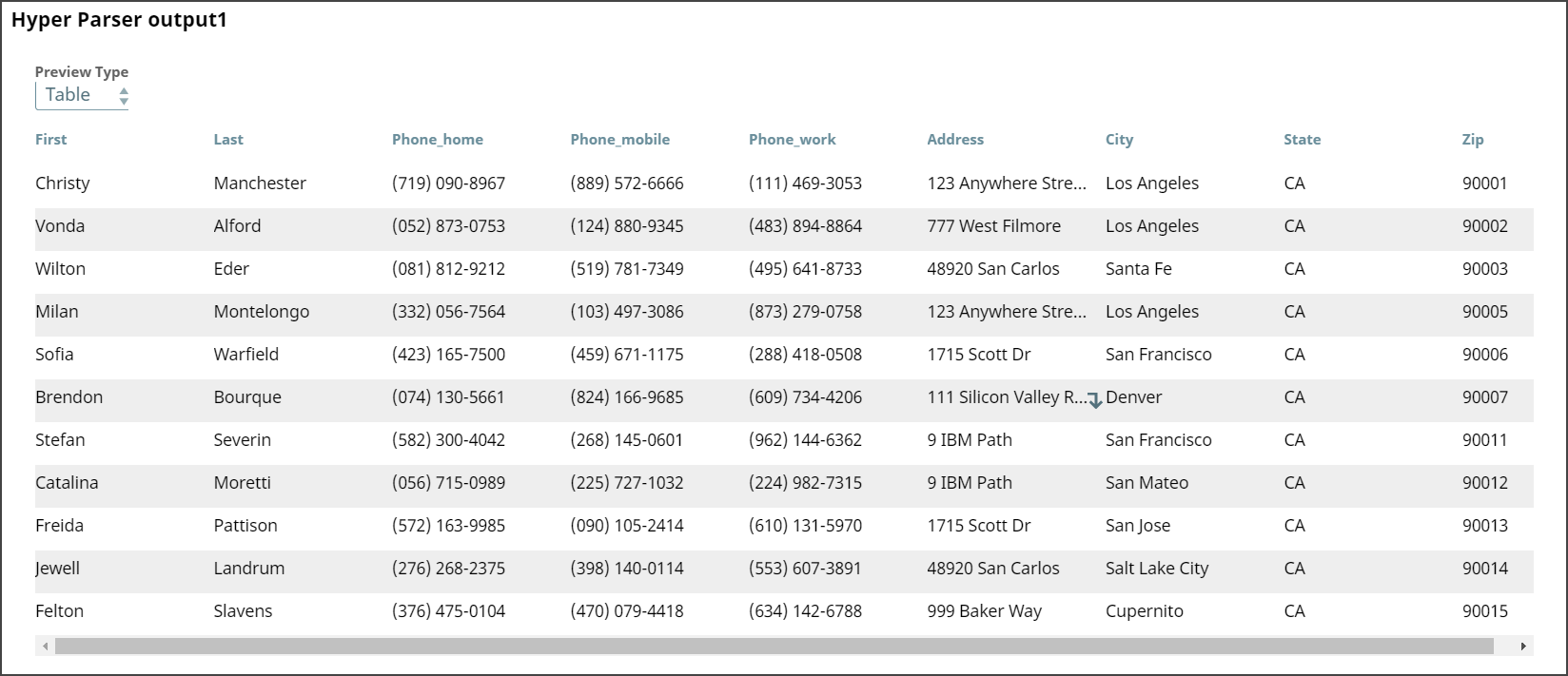Select the State column header

tap(1302, 140)
